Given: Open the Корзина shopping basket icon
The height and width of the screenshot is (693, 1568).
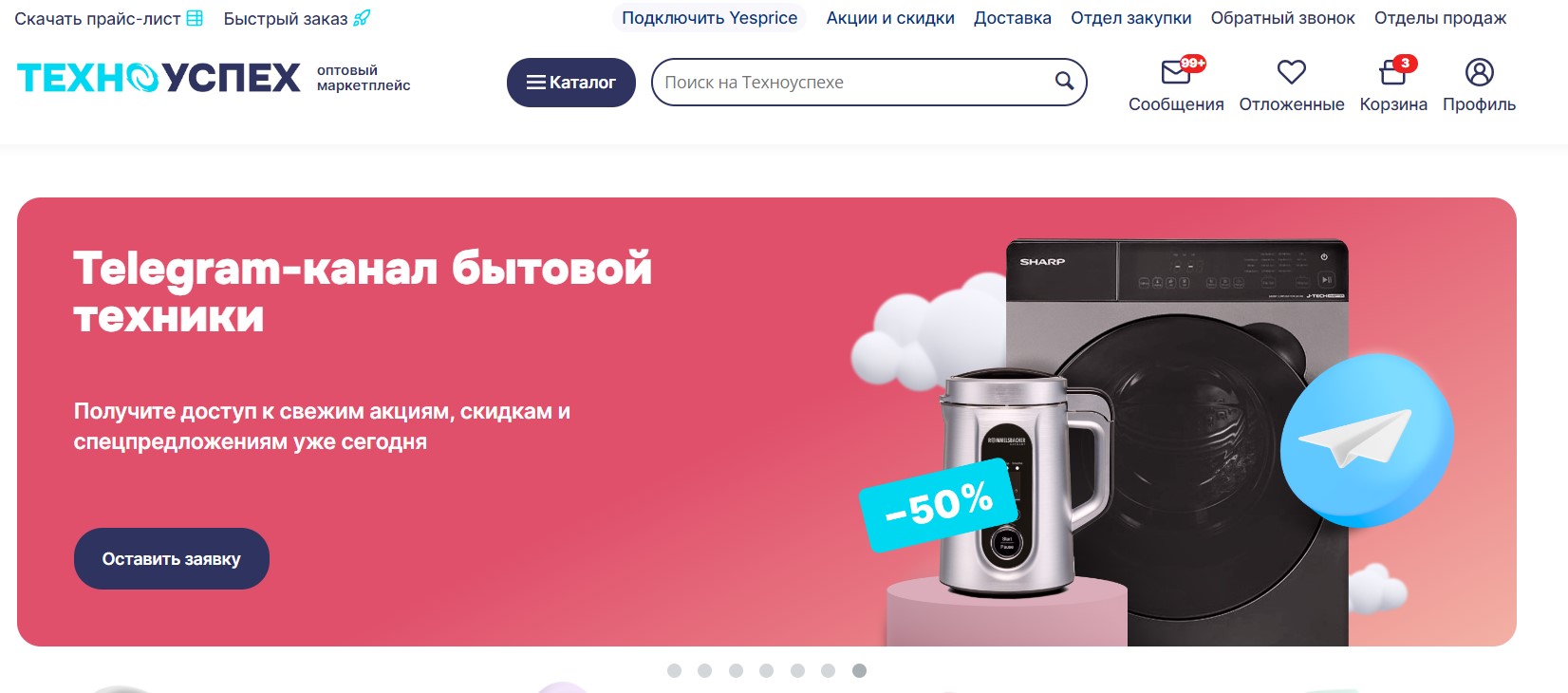Looking at the screenshot, I should (x=1392, y=72).
